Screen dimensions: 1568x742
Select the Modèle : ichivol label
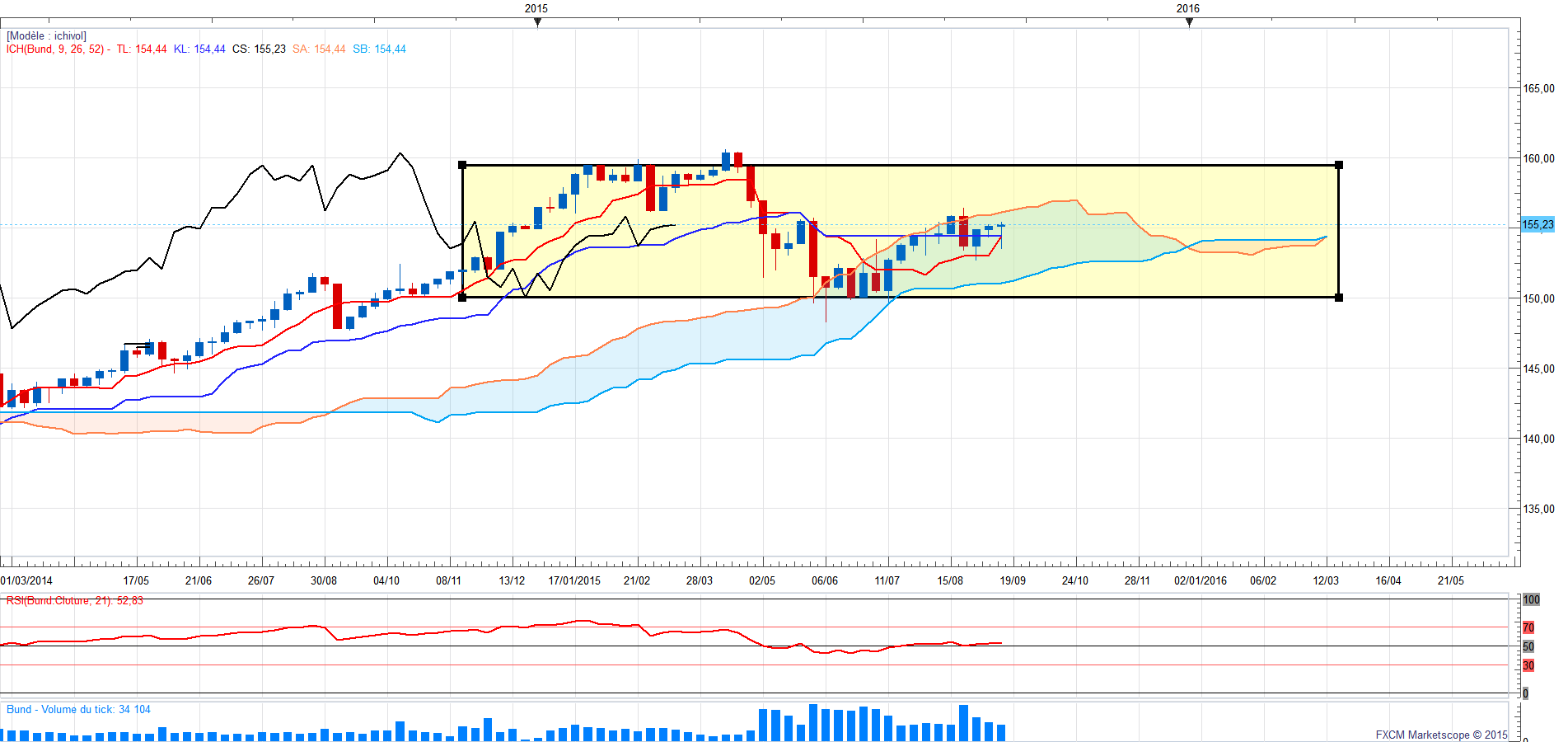click(x=46, y=36)
